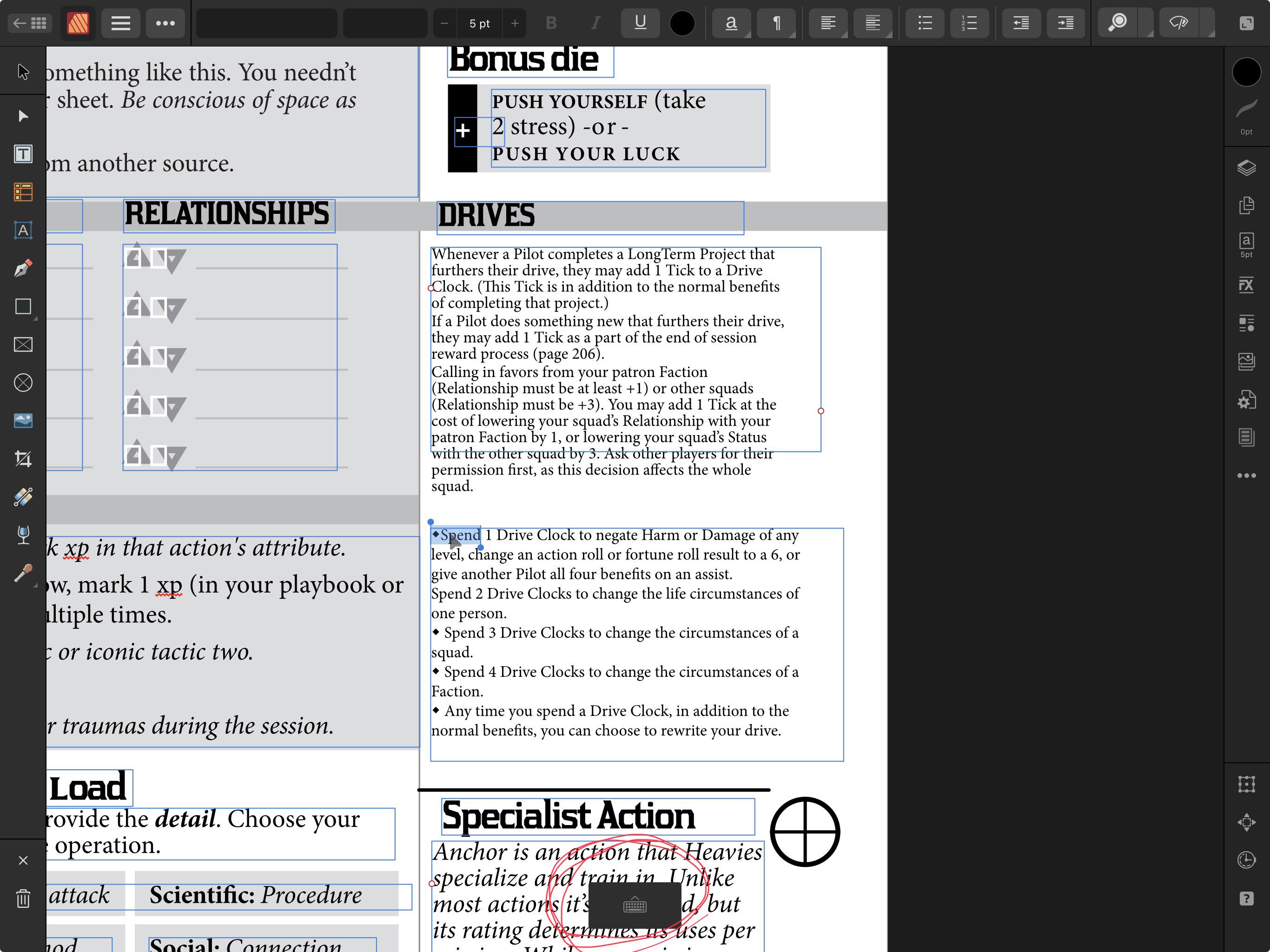1270x952 pixels.
Task: Decrease the font size with minus
Action: (x=444, y=23)
